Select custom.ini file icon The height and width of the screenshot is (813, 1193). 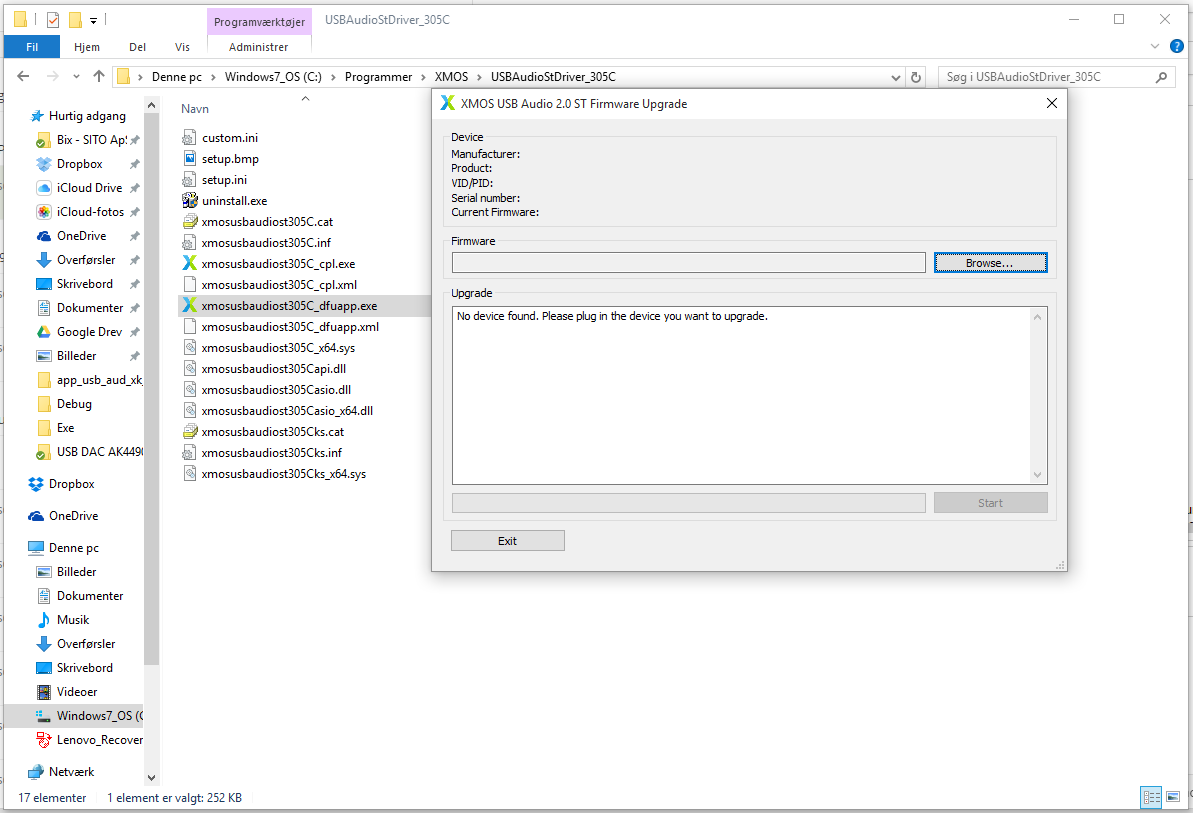coord(189,138)
